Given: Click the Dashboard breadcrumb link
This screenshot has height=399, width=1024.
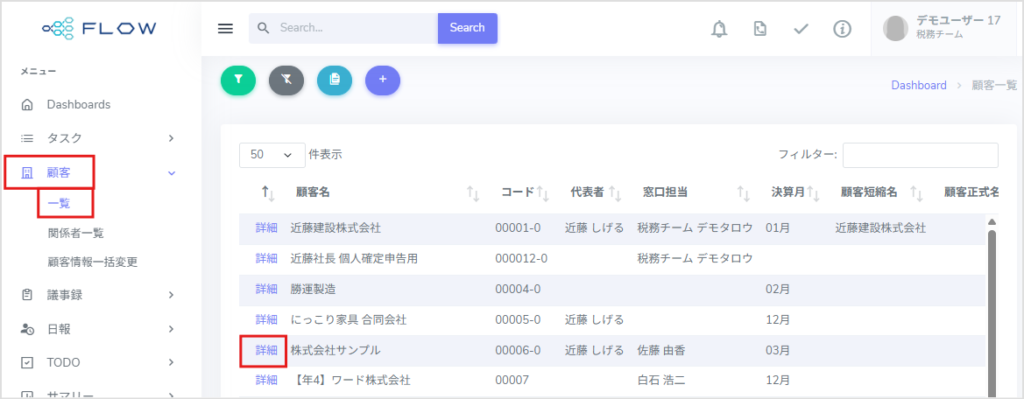Looking at the screenshot, I should pos(919,86).
